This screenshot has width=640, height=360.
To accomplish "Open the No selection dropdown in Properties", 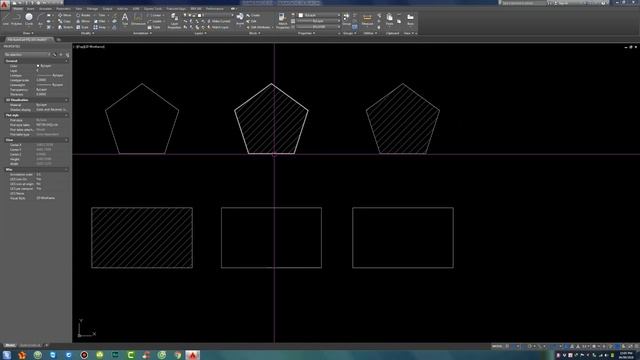I will 27,54.
